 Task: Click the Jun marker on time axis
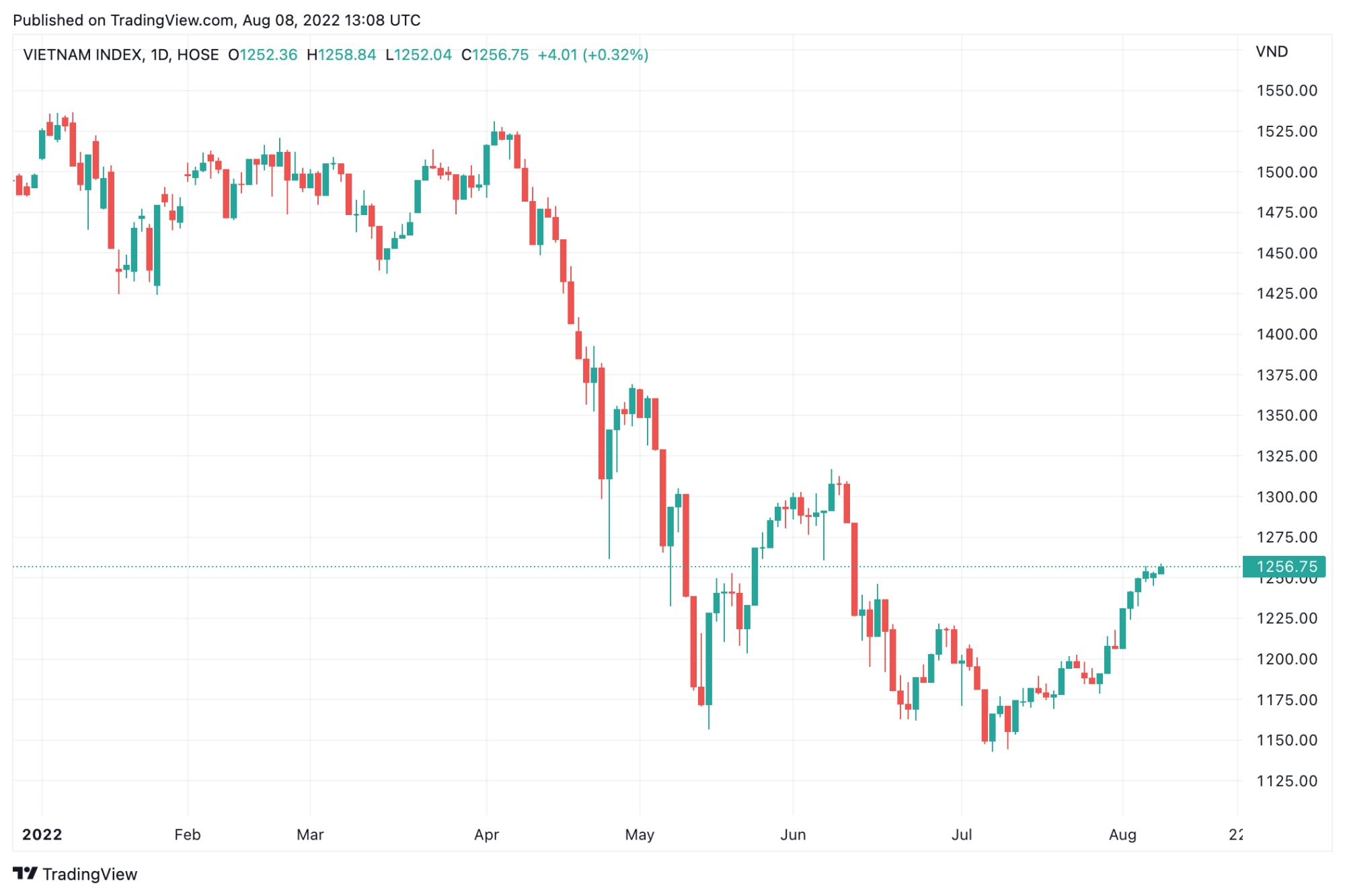click(x=793, y=834)
